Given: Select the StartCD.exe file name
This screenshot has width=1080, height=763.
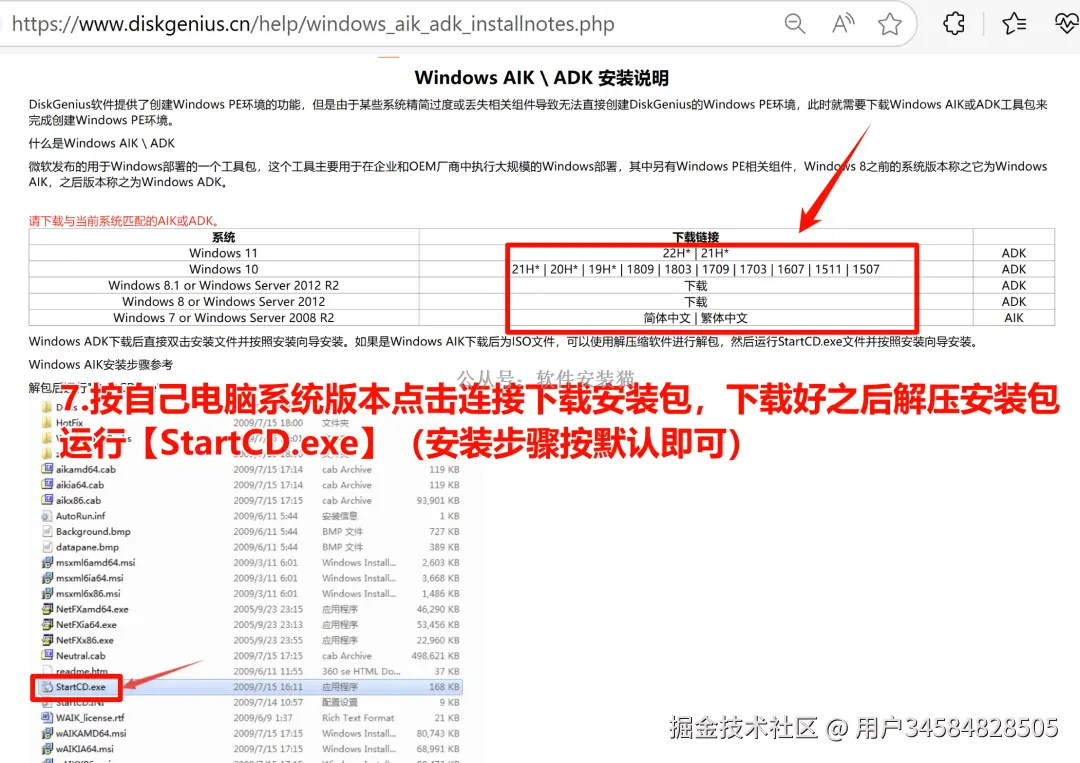Looking at the screenshot, I should click(81, 687).
